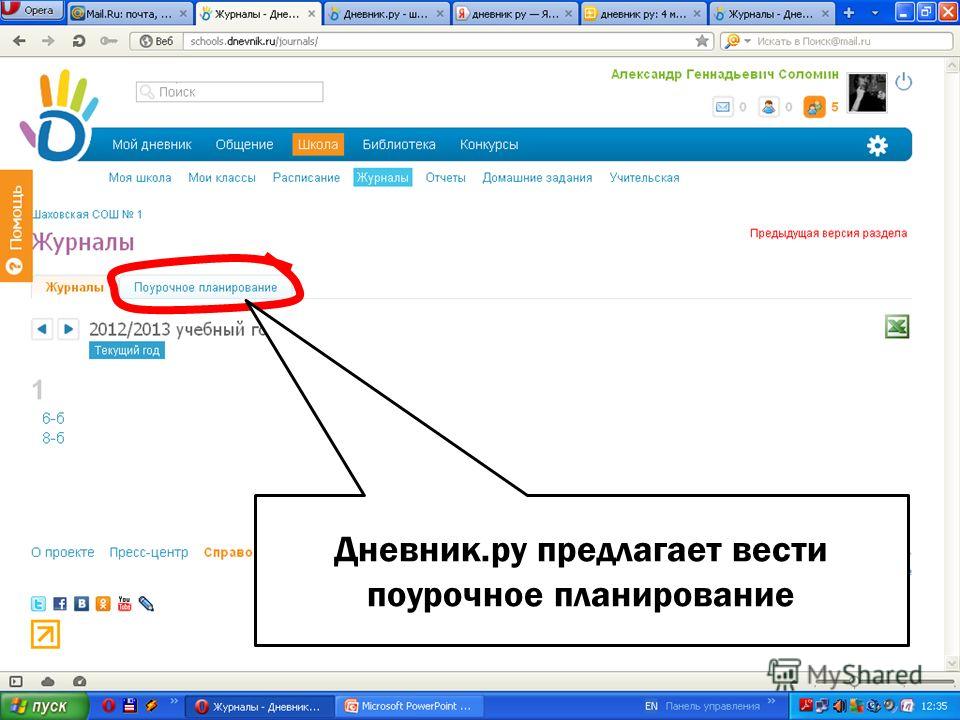
Task: Select Журналы submenu item
Action: pos(383,178)
